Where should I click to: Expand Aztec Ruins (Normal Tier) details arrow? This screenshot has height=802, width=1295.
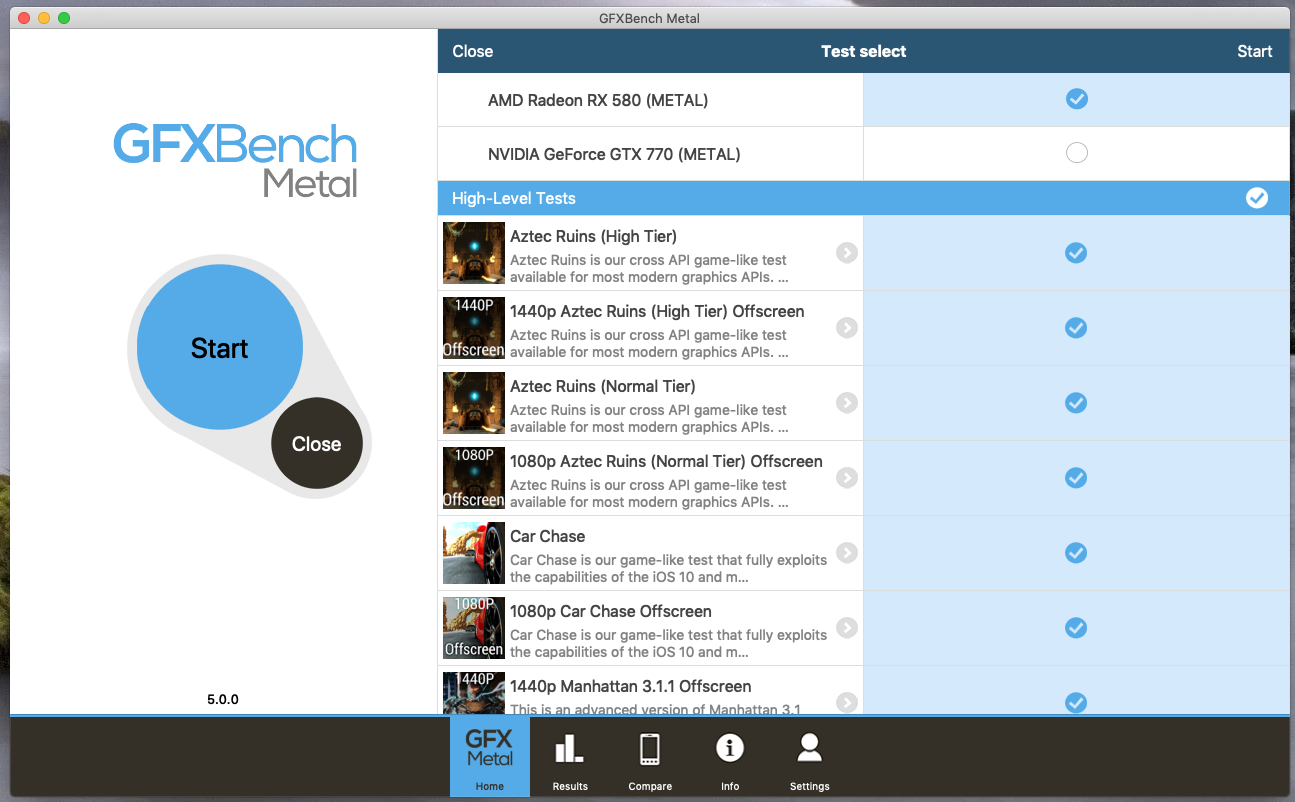847,403
